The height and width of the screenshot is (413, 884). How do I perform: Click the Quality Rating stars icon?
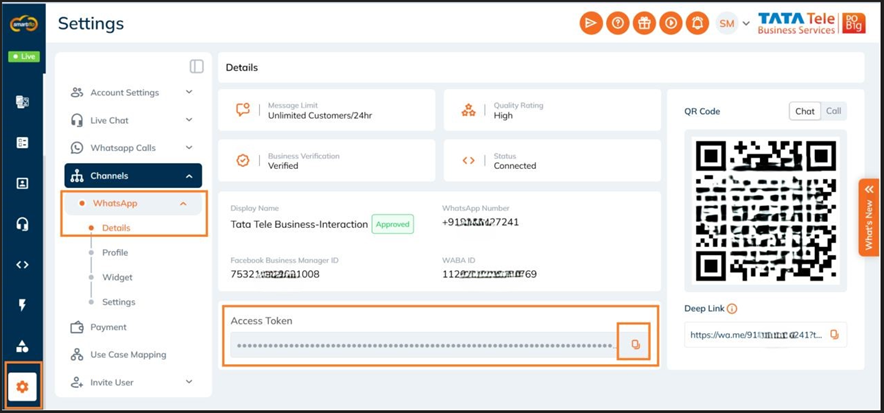[x=468, y=110]
